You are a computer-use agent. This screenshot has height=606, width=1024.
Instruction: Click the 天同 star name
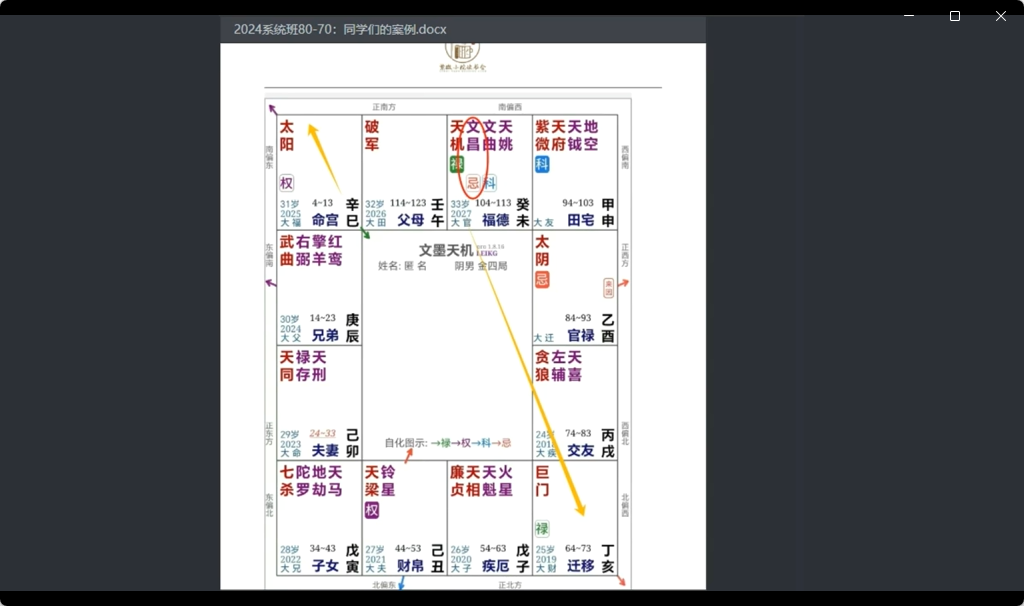click(x=287, y=366)
